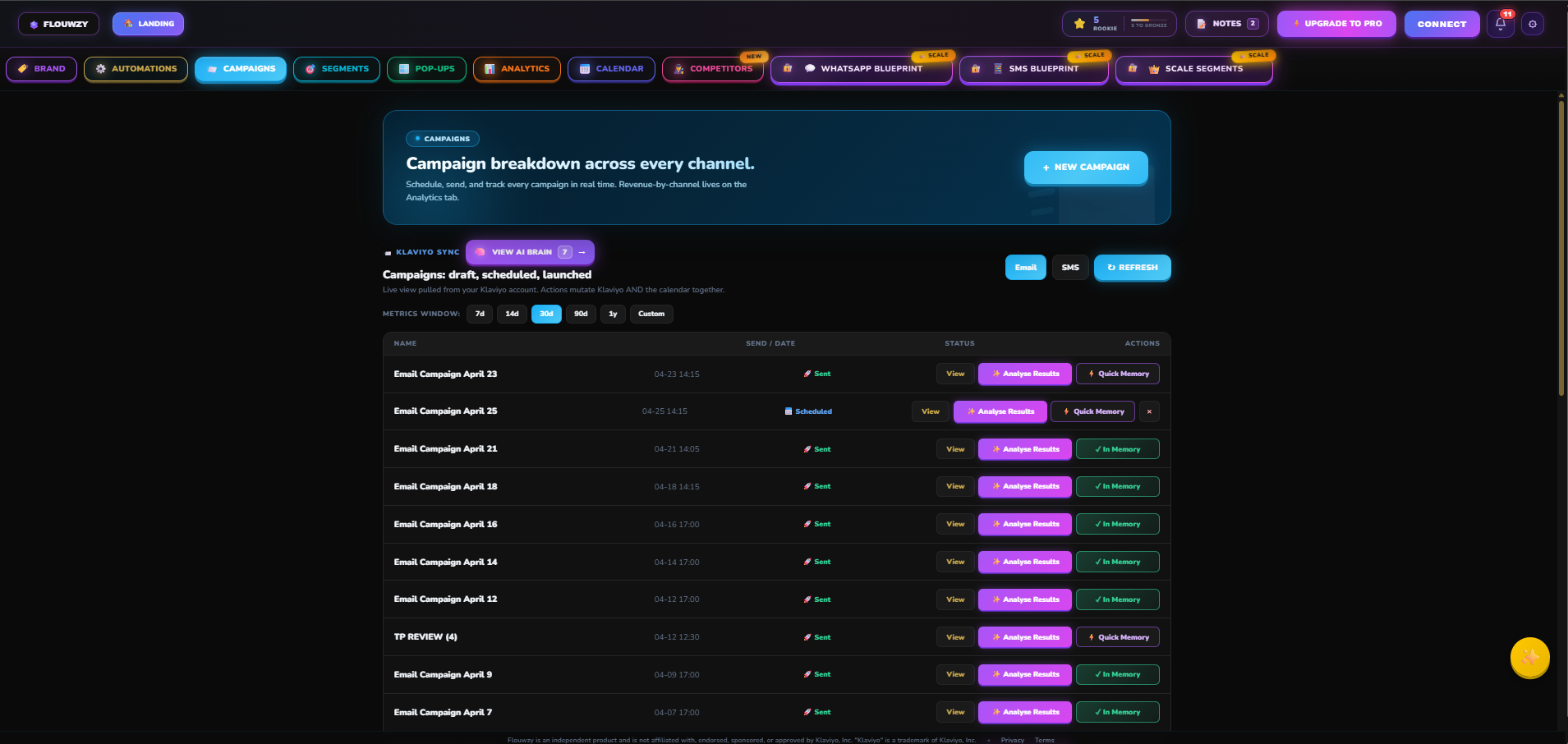Set metrics window to 30d
Viewport: 1568px width, 744px height.
click(546, 314)
